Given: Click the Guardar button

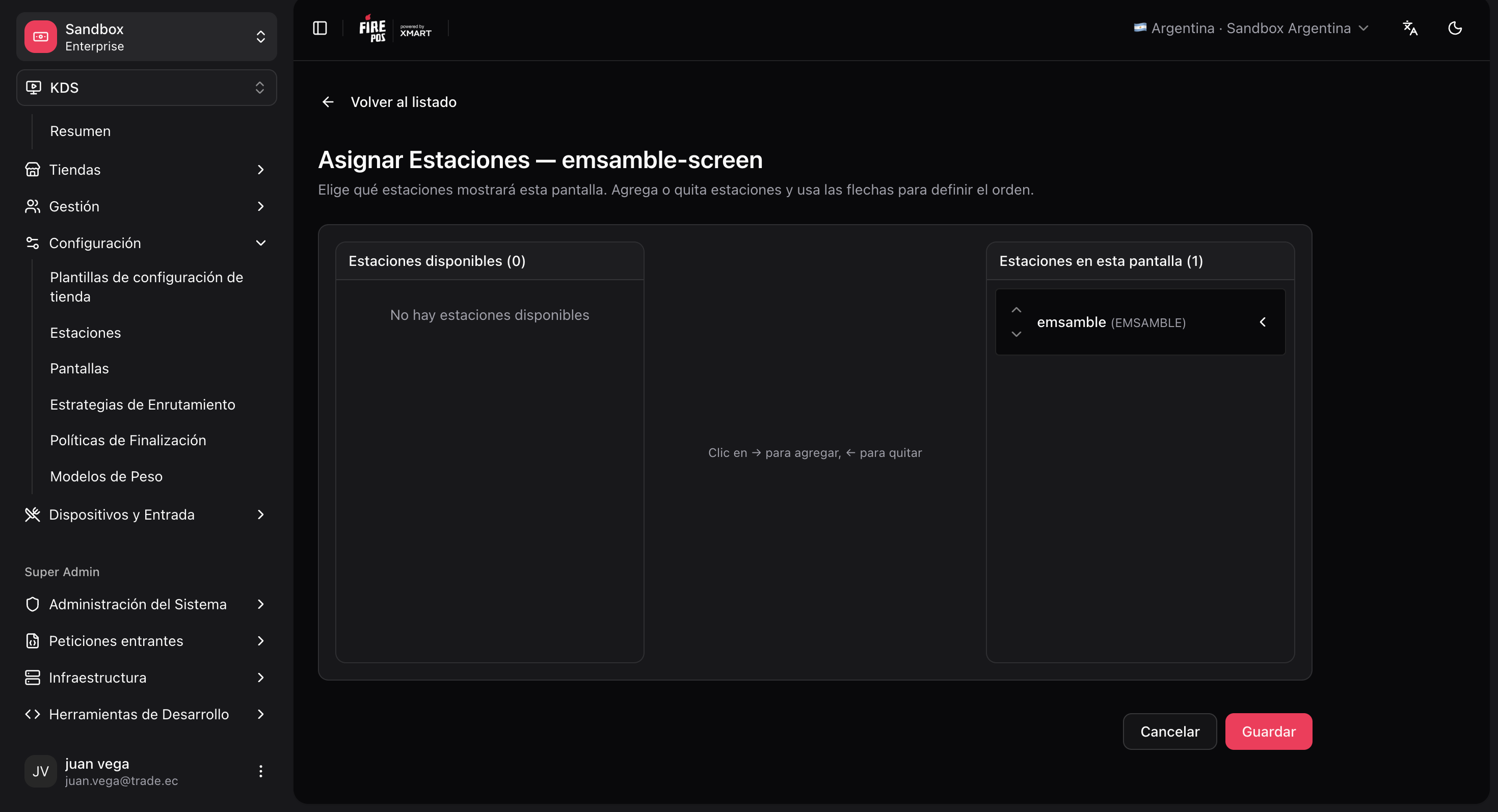Looking at the screenshot, I should [1269, 732].
